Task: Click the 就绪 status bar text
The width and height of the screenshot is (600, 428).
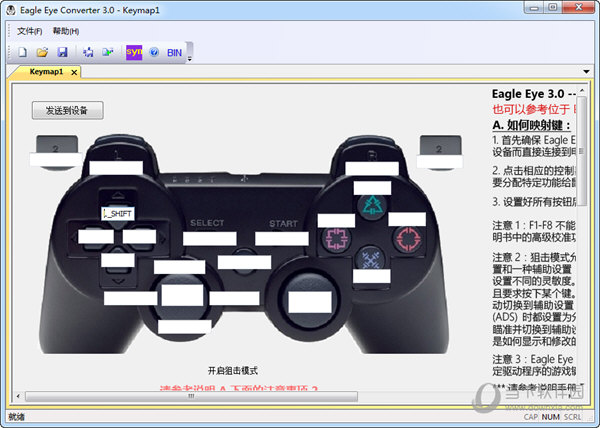Action: coord(16,417)
